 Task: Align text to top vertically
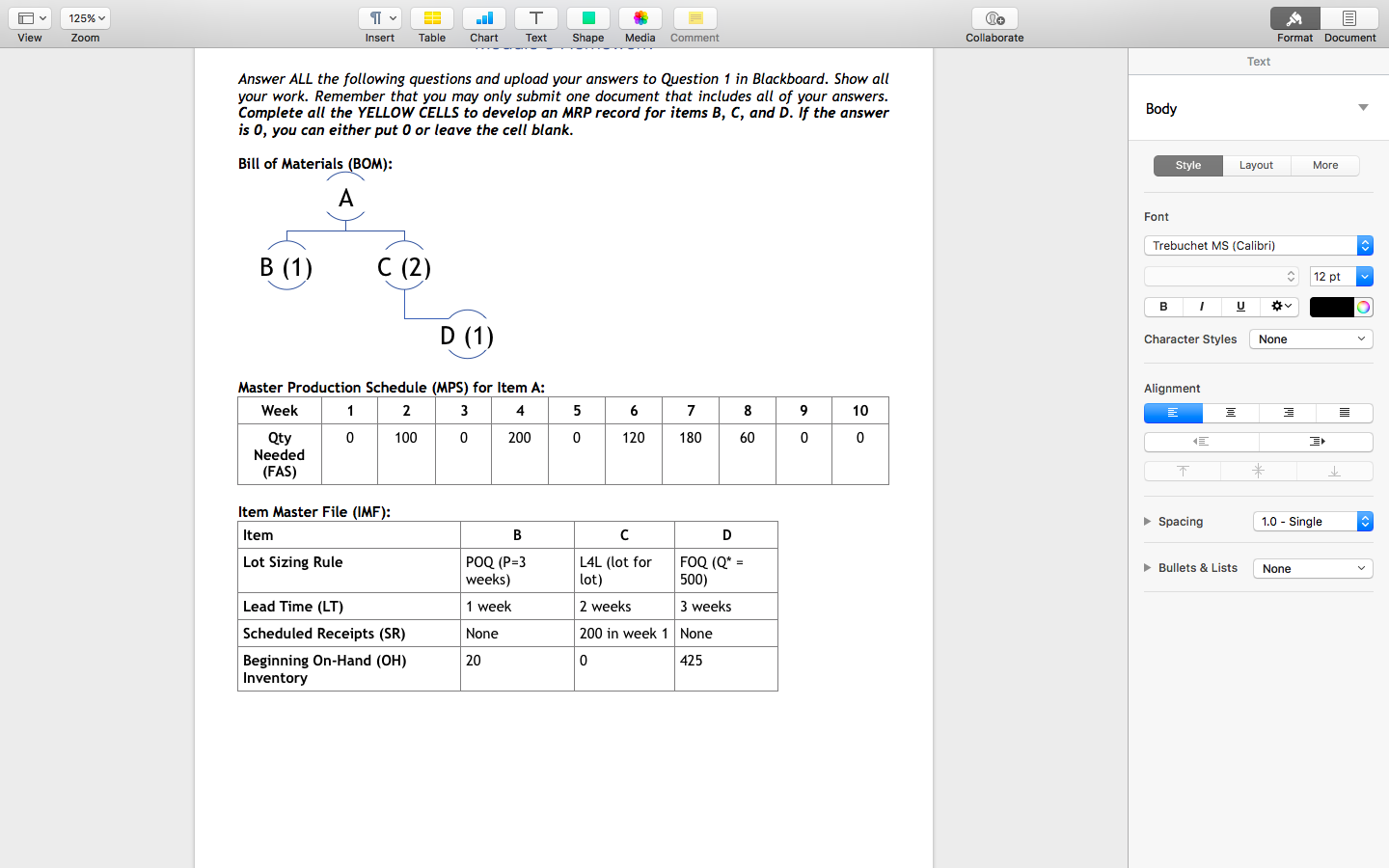coord(1183,472)
